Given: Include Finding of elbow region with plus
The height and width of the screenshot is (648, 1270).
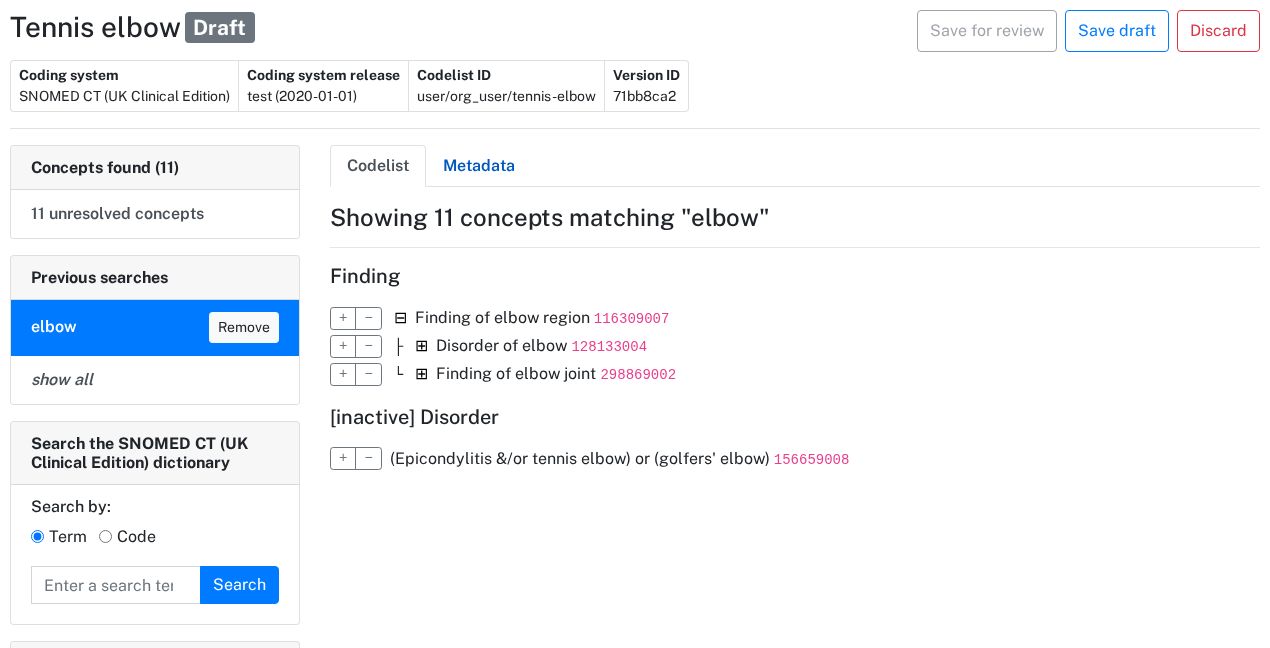Looking at the screenshot, I should click(343, 318).
